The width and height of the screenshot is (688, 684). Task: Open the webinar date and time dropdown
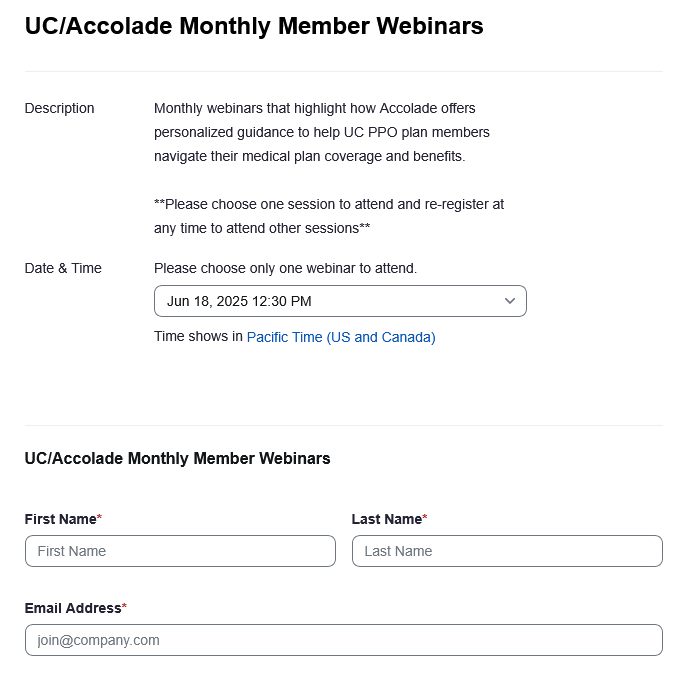(x=339, y=301)
